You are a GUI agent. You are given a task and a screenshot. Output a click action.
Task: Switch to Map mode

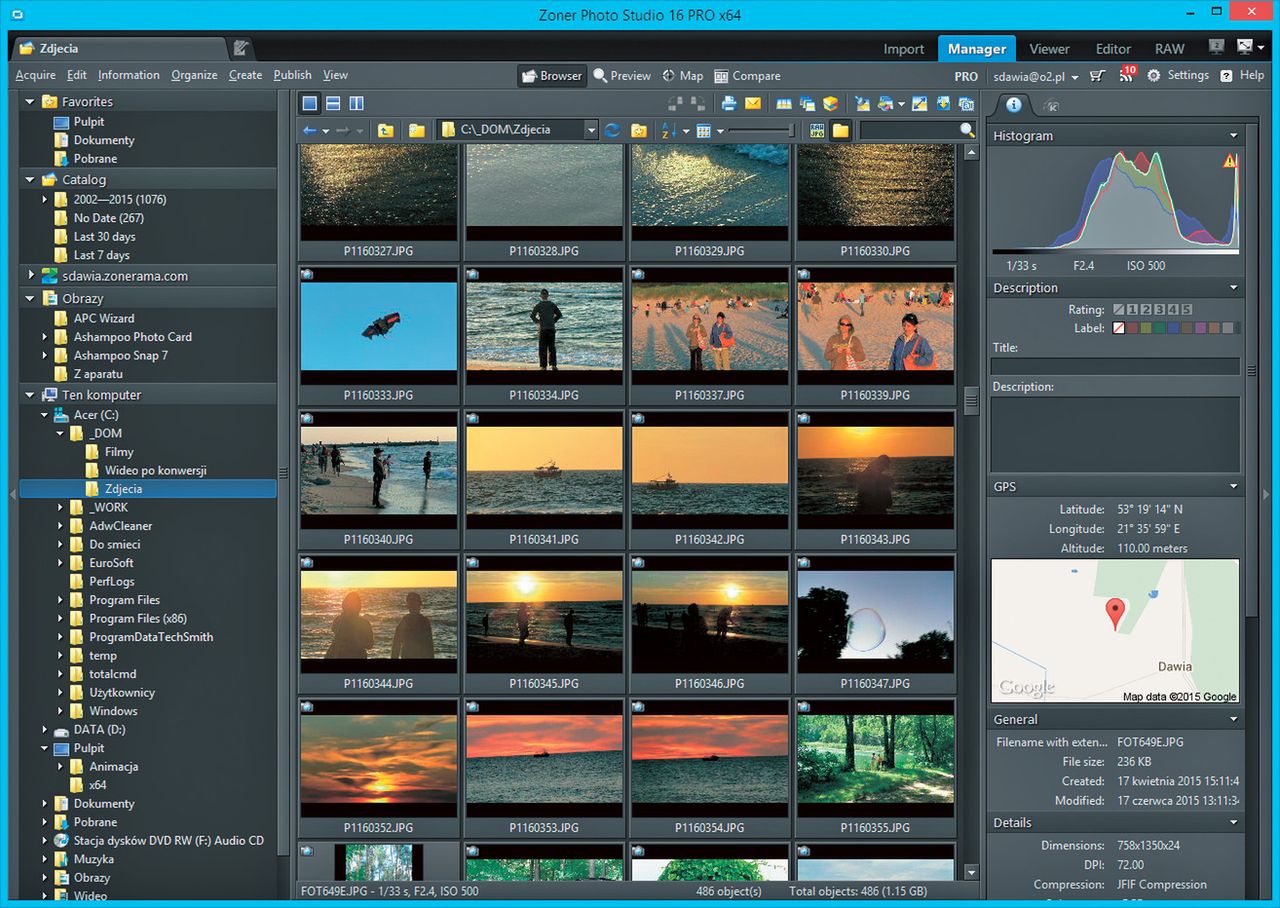coord(683,76)
